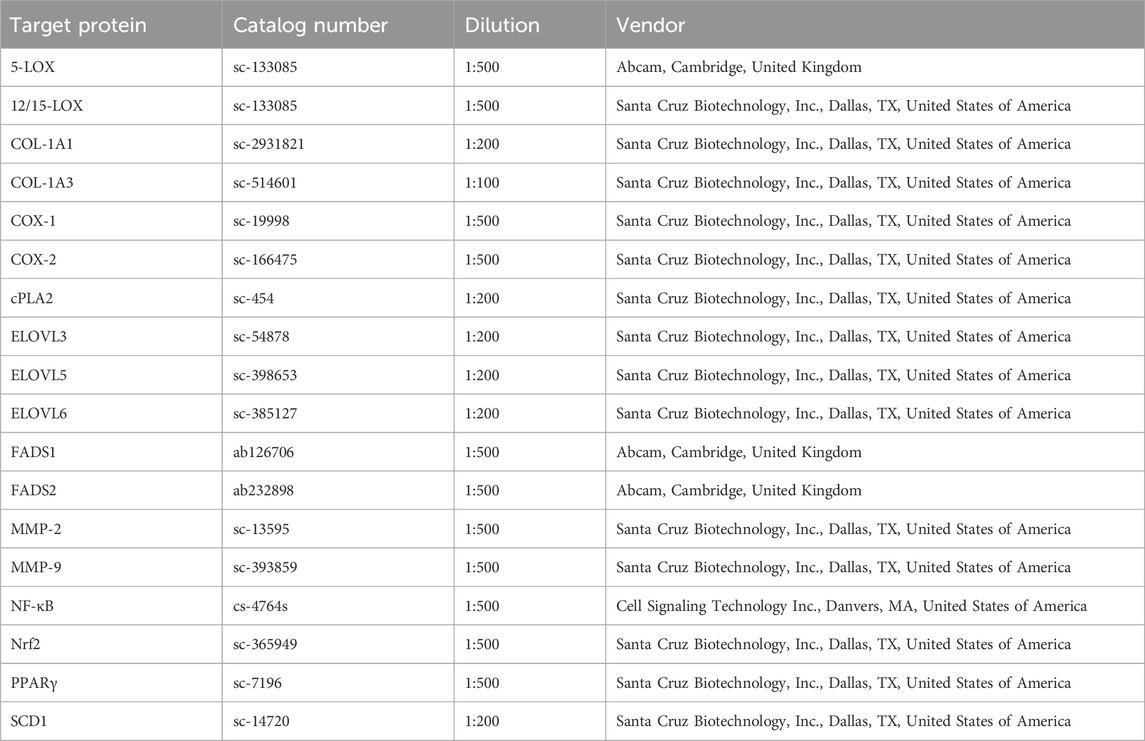Screen dimensions: 1145x741
Task: Click the COX-1 protein name
Action: click(33, 220)
